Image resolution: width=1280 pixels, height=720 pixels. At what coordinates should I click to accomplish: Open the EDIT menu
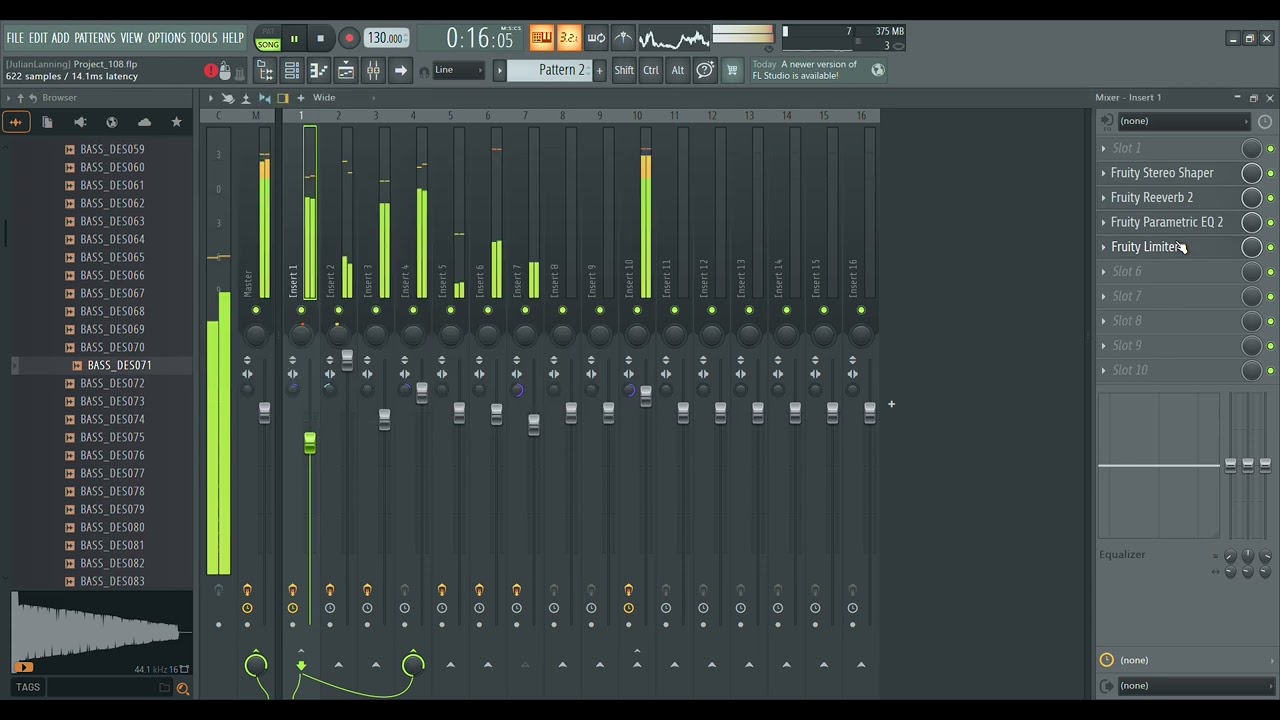[38, 38]
